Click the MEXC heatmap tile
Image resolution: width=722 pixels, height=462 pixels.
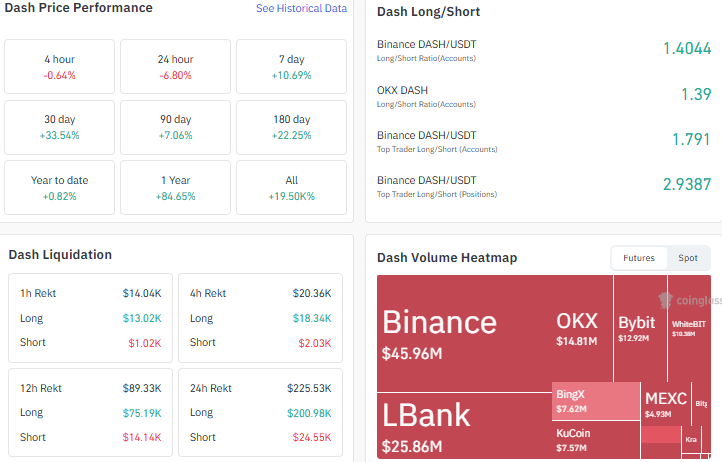(666, 404)
